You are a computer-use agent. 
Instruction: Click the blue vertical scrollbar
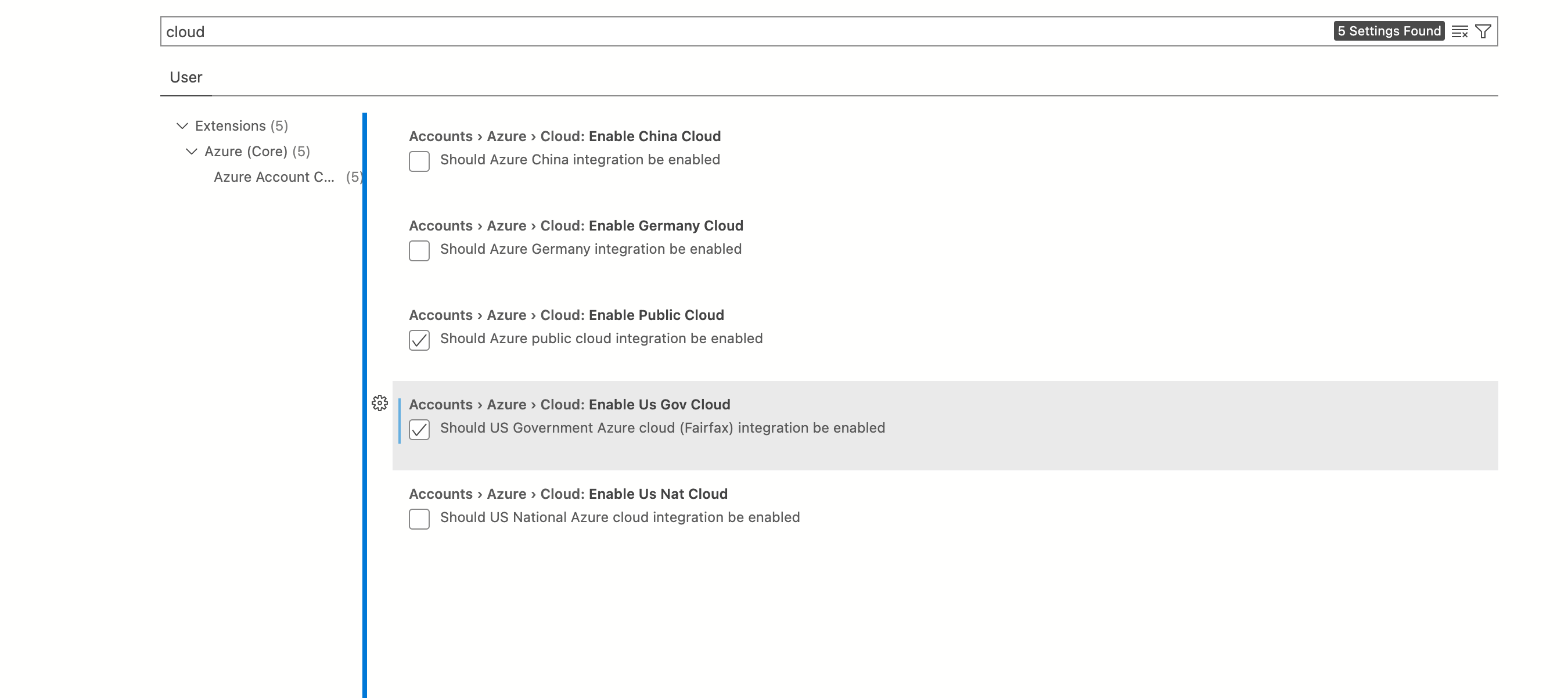(x=365, y=365)
